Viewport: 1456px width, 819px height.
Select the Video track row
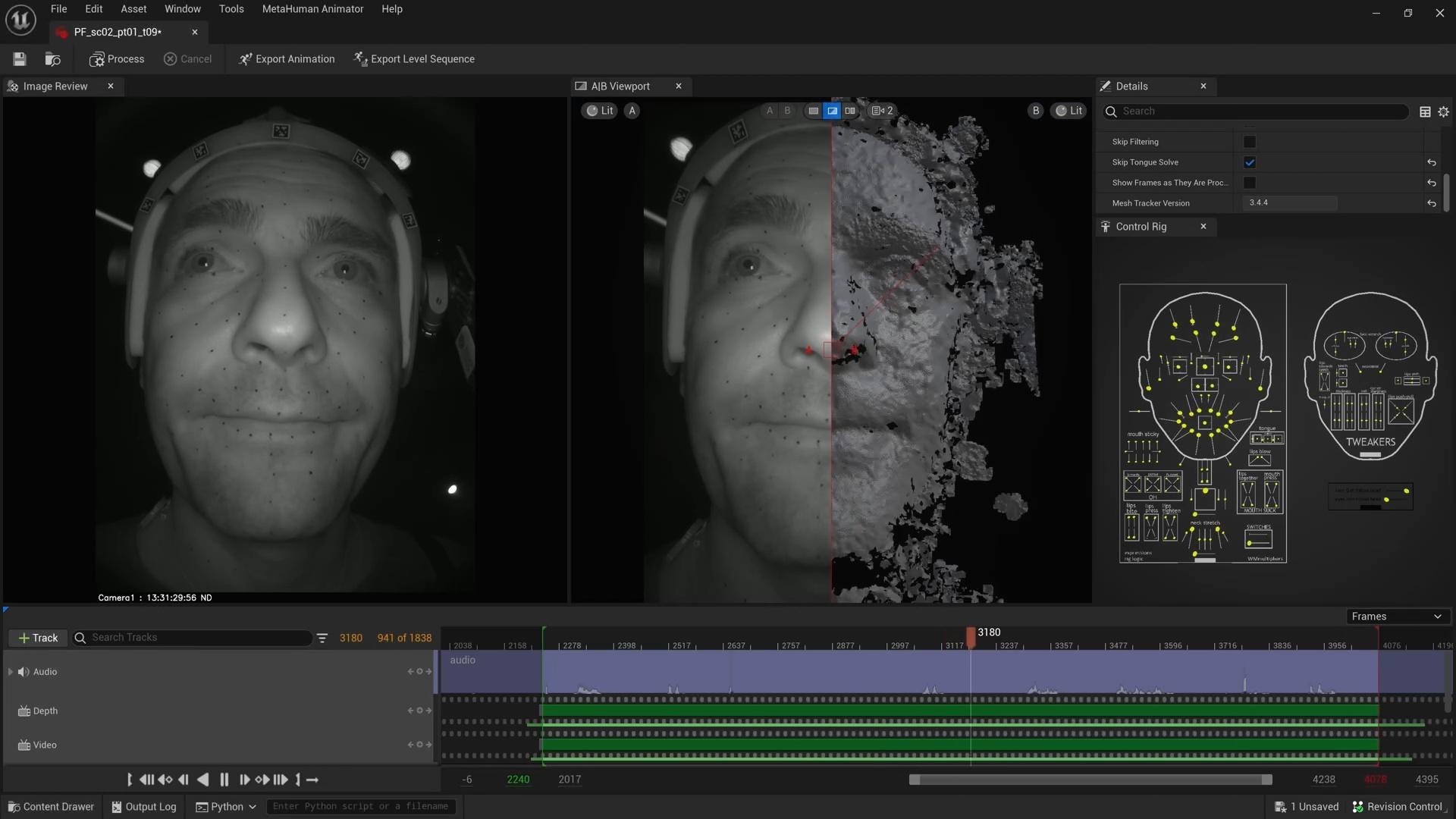[220, 745]
